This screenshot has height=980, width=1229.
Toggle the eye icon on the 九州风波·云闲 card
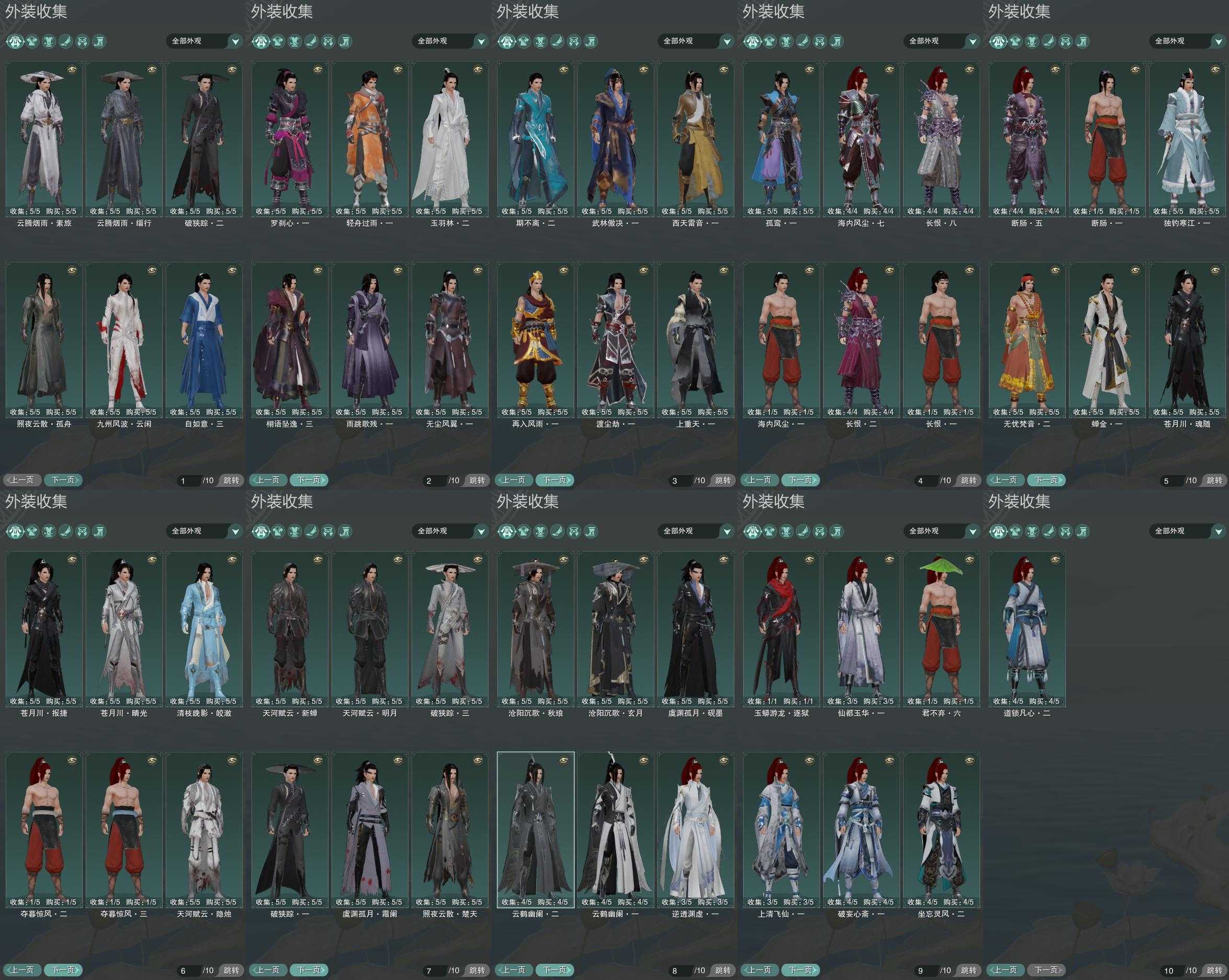tap(152, 270)
